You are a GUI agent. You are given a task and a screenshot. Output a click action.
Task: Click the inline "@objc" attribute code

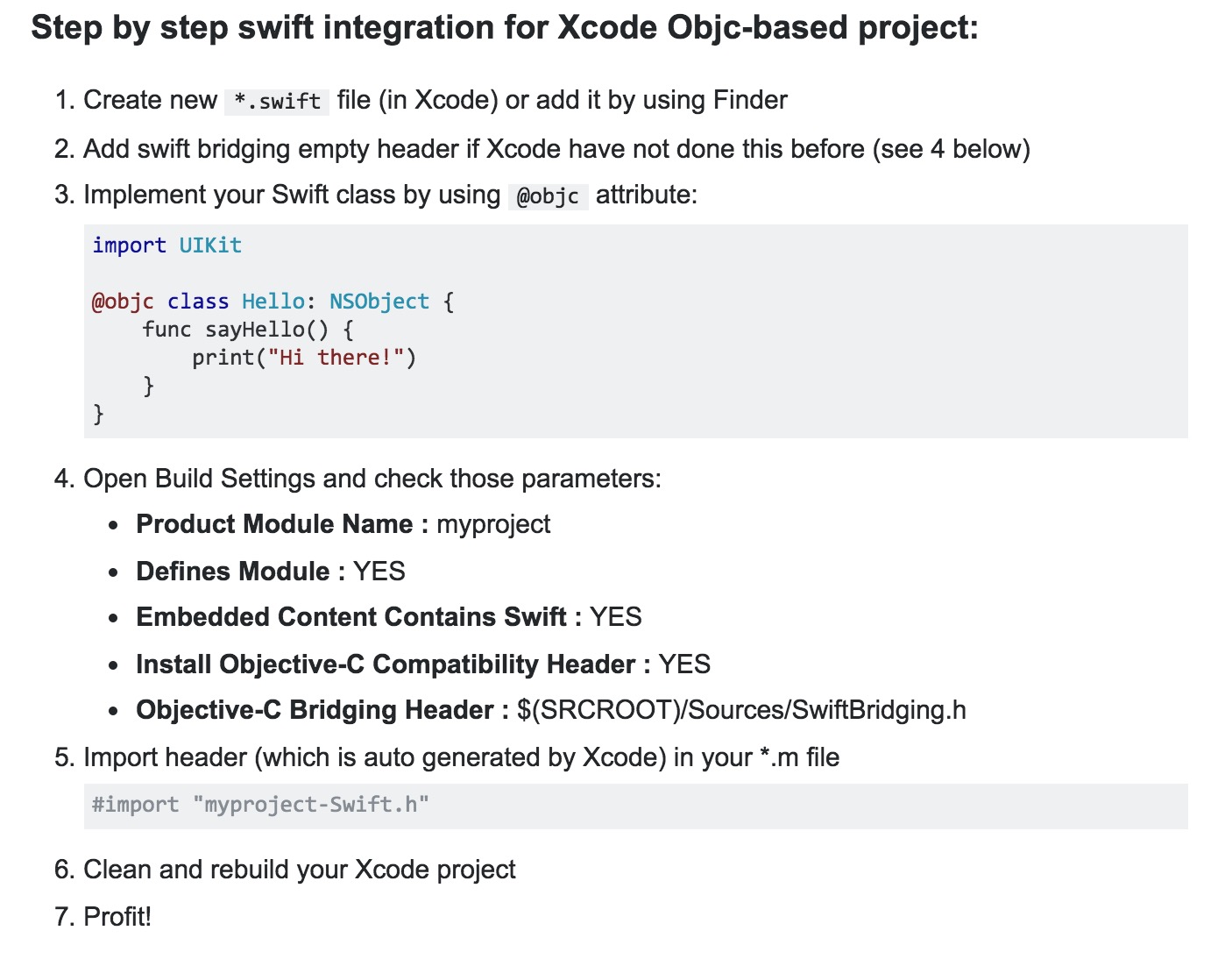pyautogui.click(x=548, y=196)
